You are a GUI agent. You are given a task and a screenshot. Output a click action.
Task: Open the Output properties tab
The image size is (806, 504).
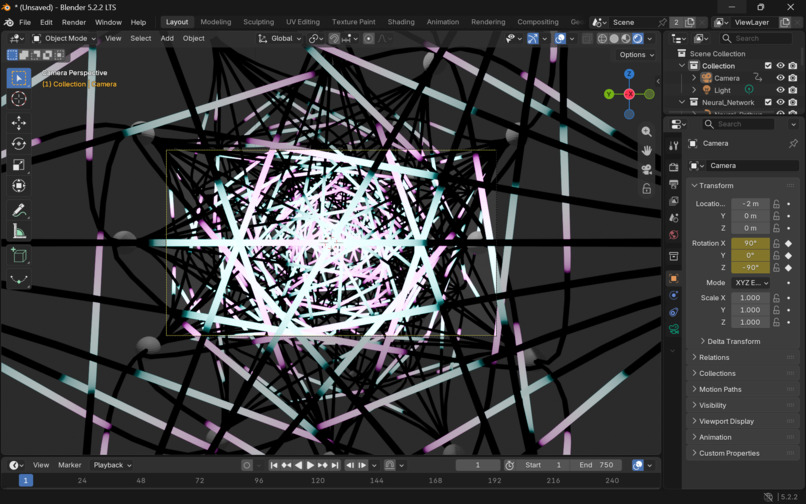click(x=673, y=184)
